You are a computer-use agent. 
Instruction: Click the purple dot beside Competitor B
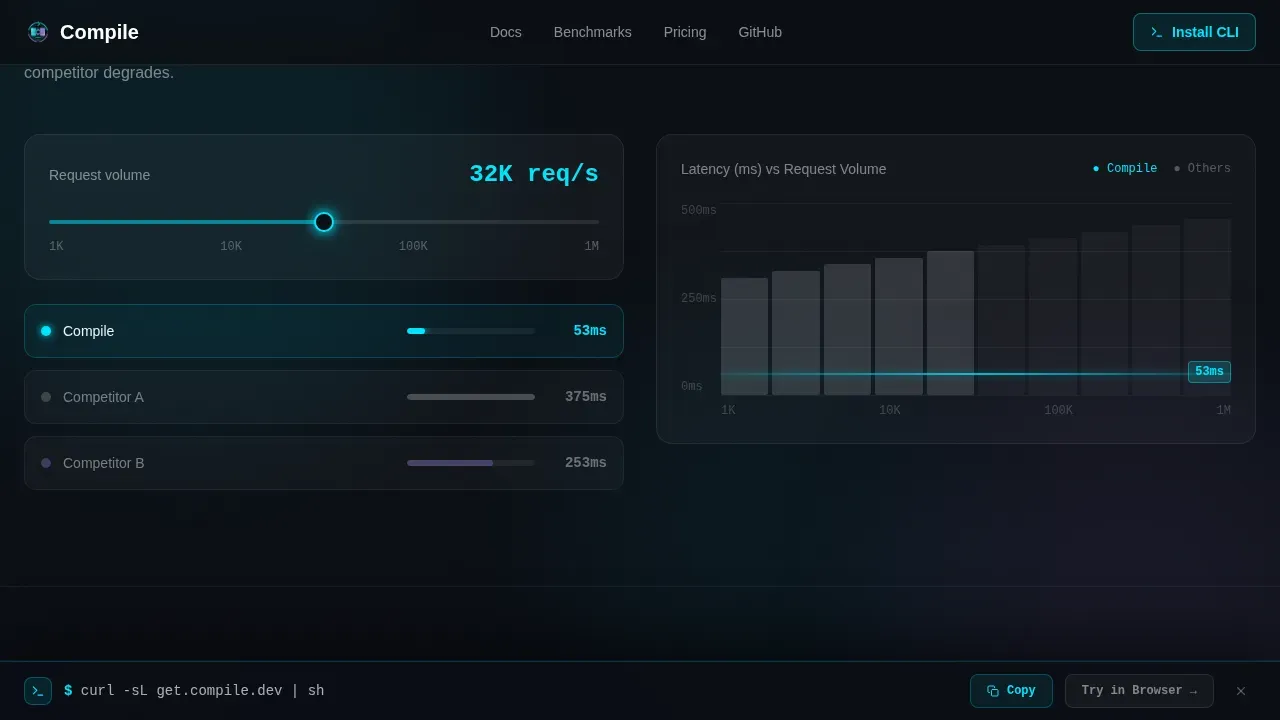coord(46,463)
